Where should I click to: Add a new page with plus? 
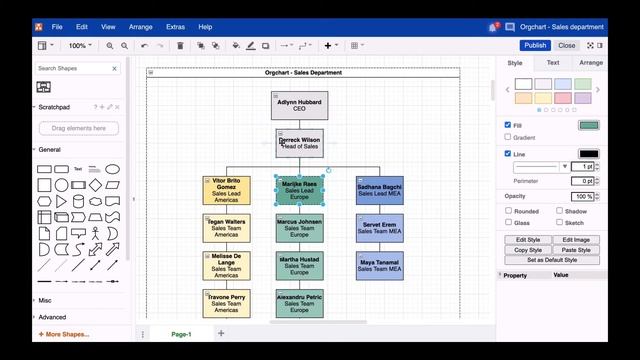221,333
